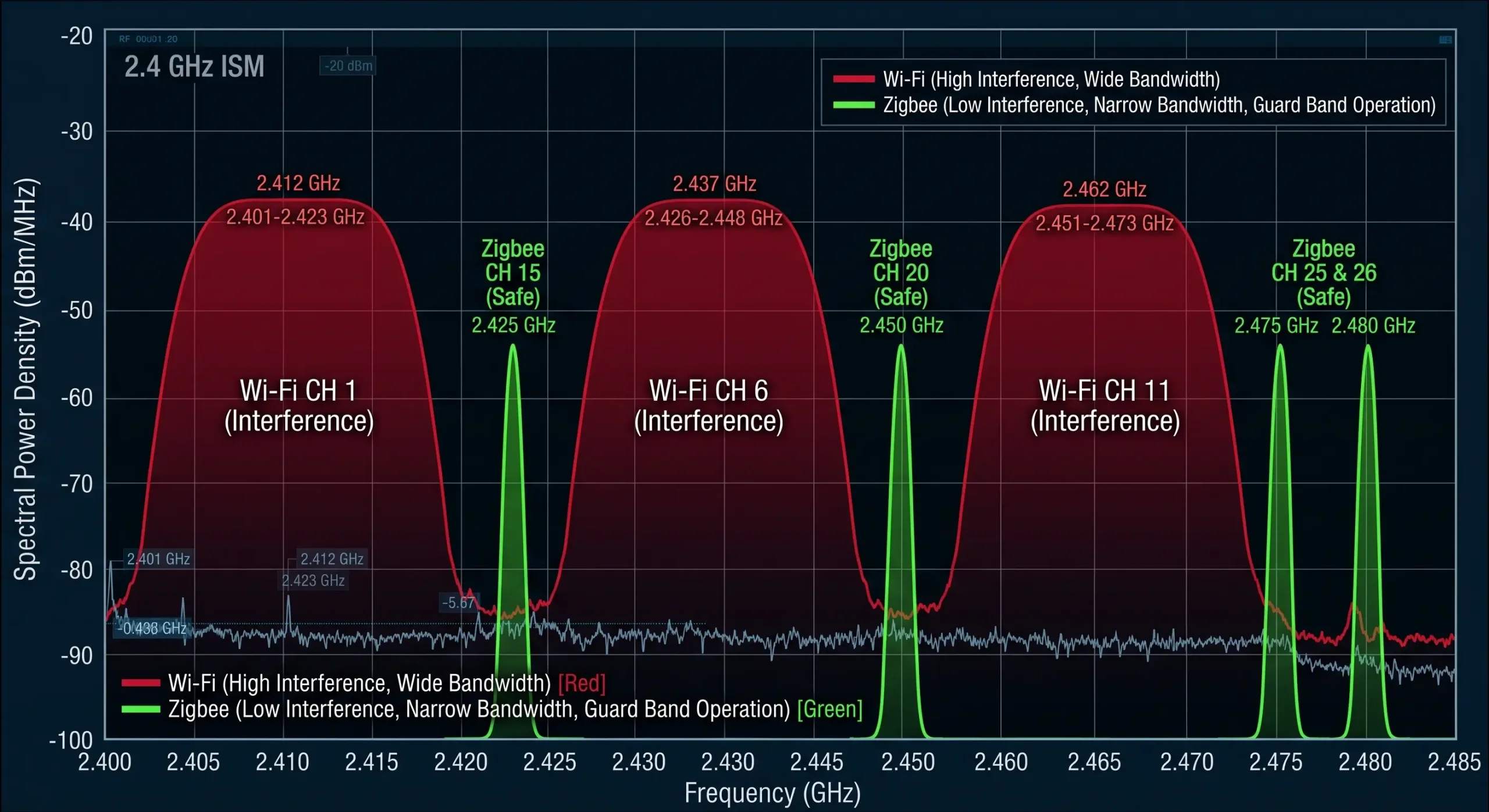Viewport: 1489px width, 812px height.
Task: Click the '2.410' x-axis tick label
Action: click(x=283, y=762)
